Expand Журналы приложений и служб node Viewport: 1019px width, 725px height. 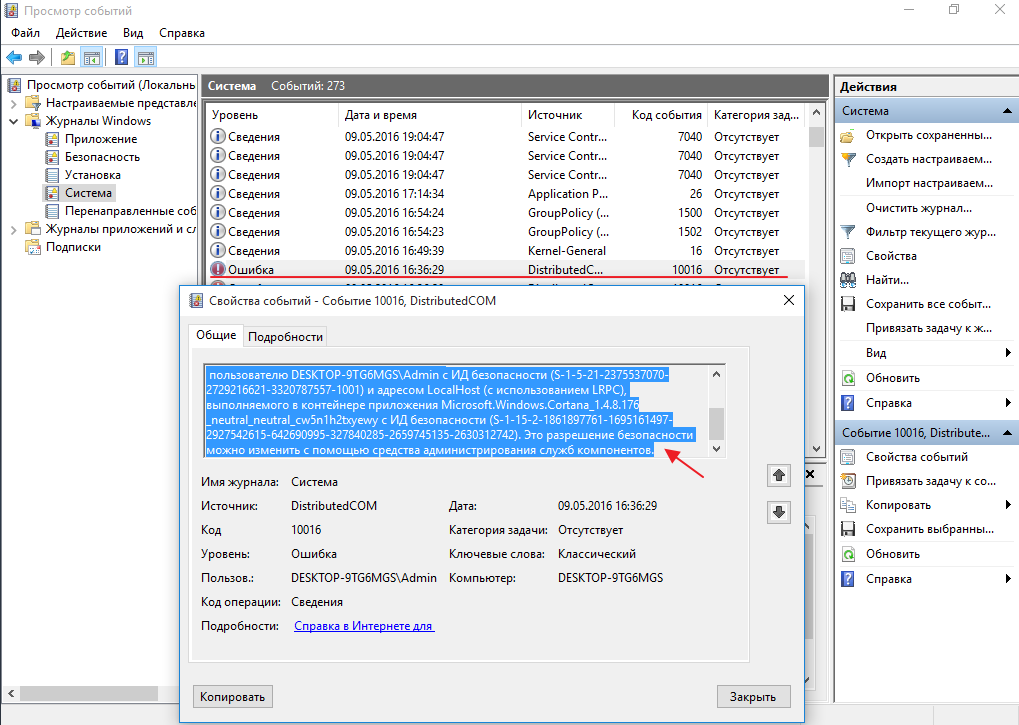13,229
